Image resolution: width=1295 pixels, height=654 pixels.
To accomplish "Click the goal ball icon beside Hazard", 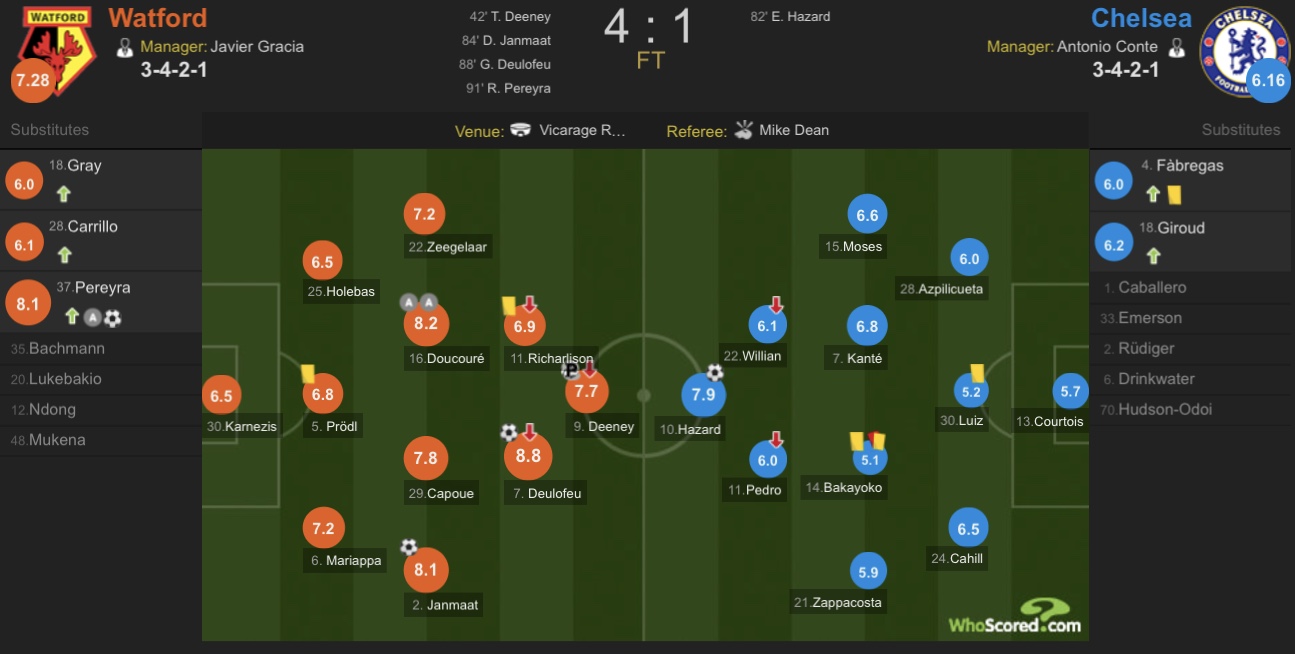I will 715,373.
